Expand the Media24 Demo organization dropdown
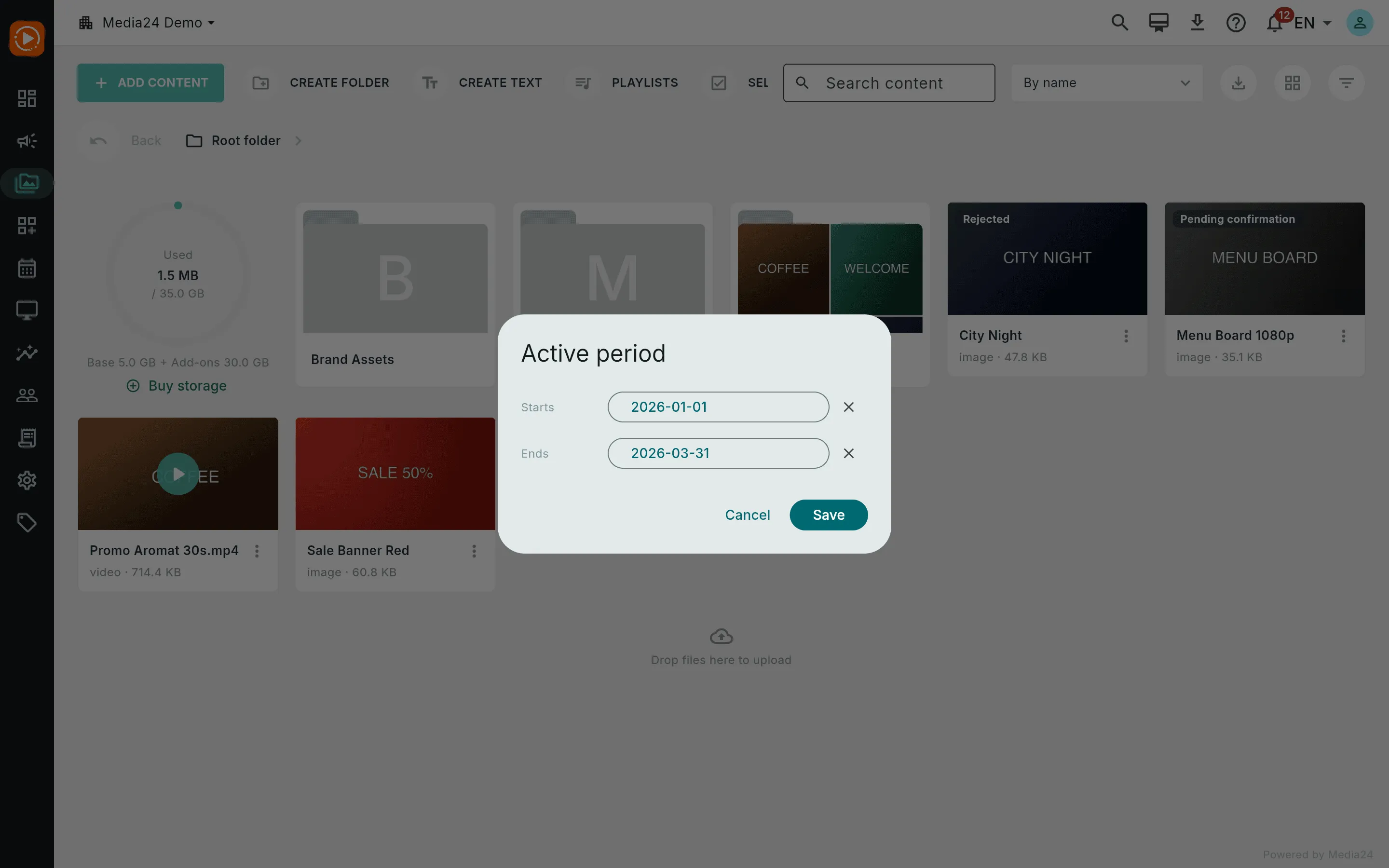This screenshot has width=1389, height=868. (147, 22)
